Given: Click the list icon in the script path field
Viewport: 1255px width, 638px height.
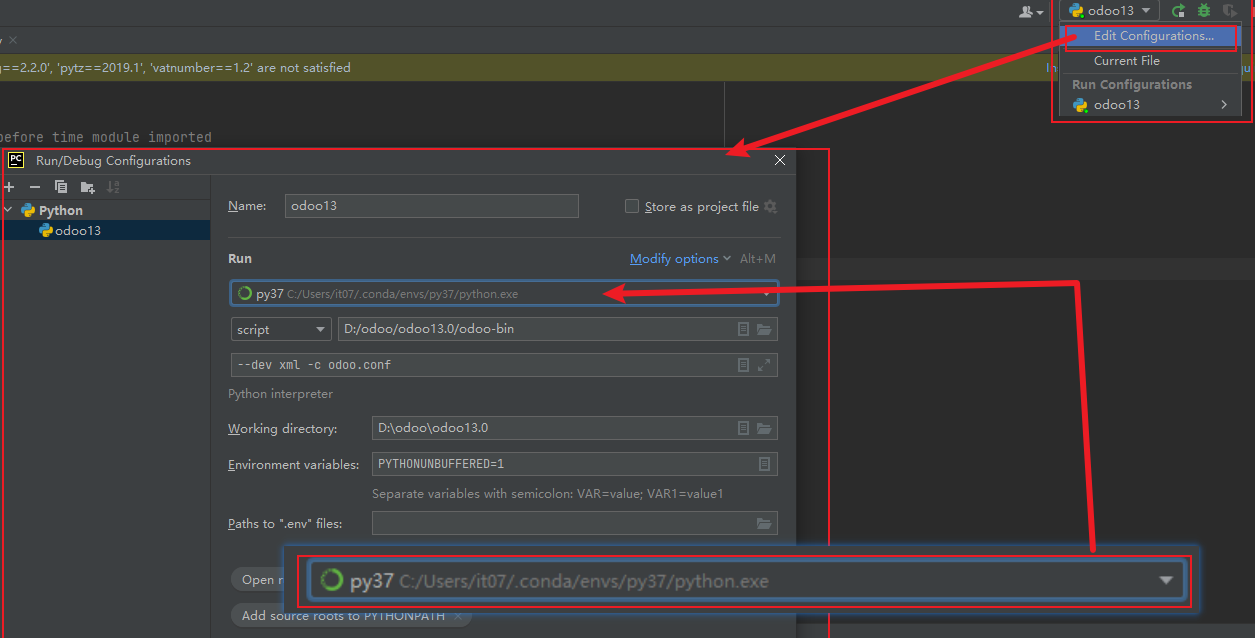Looking at the screenshot, I should point(743,329).
